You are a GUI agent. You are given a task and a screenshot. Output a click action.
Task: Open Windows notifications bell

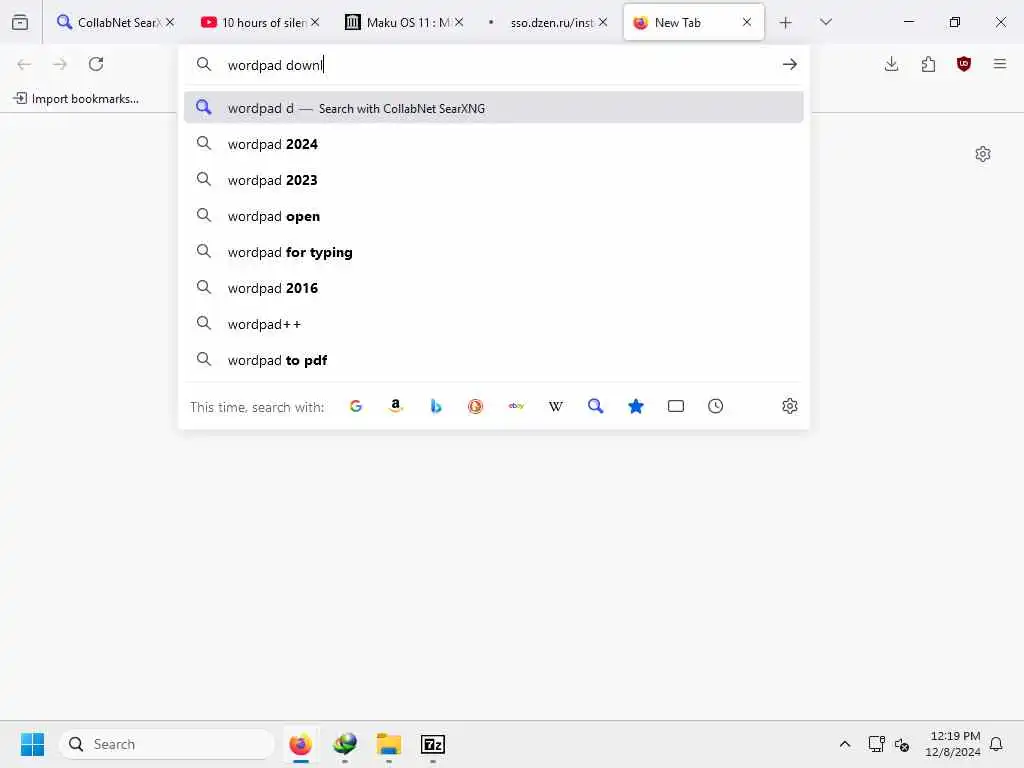pos(997,744)
